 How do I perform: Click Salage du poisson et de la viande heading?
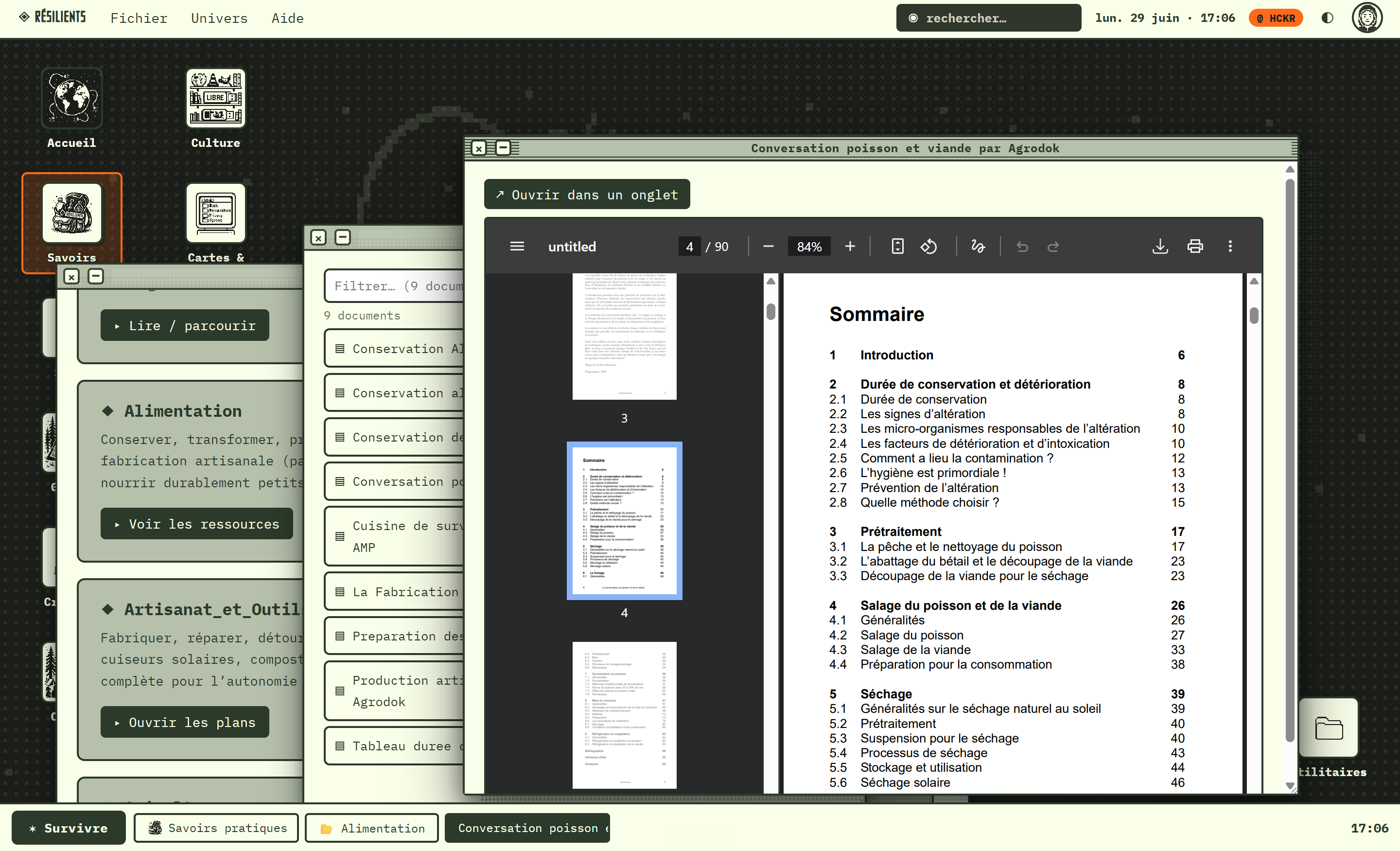tap(960, 605)
